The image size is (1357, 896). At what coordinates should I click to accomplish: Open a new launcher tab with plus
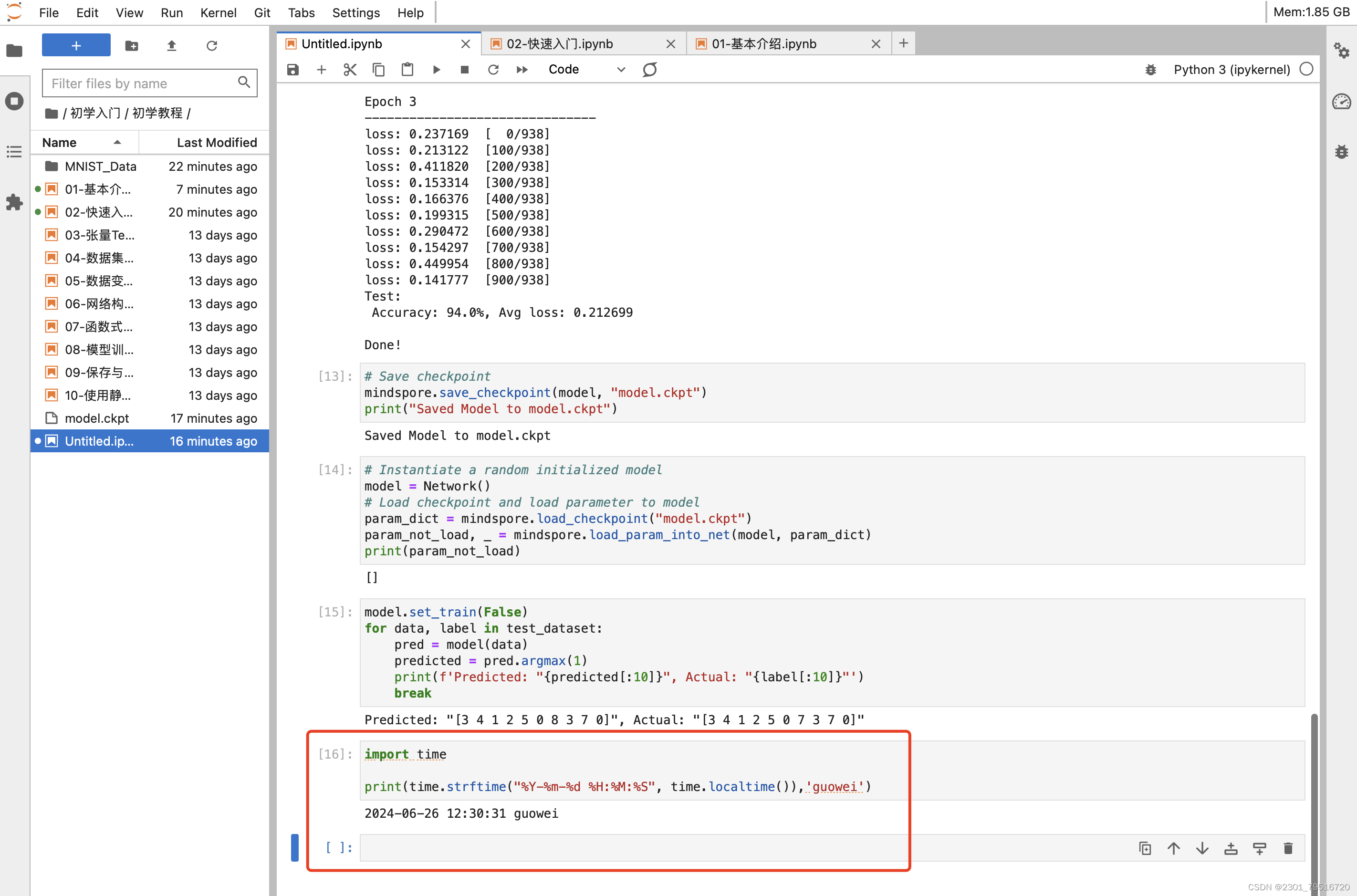[903, 43]
